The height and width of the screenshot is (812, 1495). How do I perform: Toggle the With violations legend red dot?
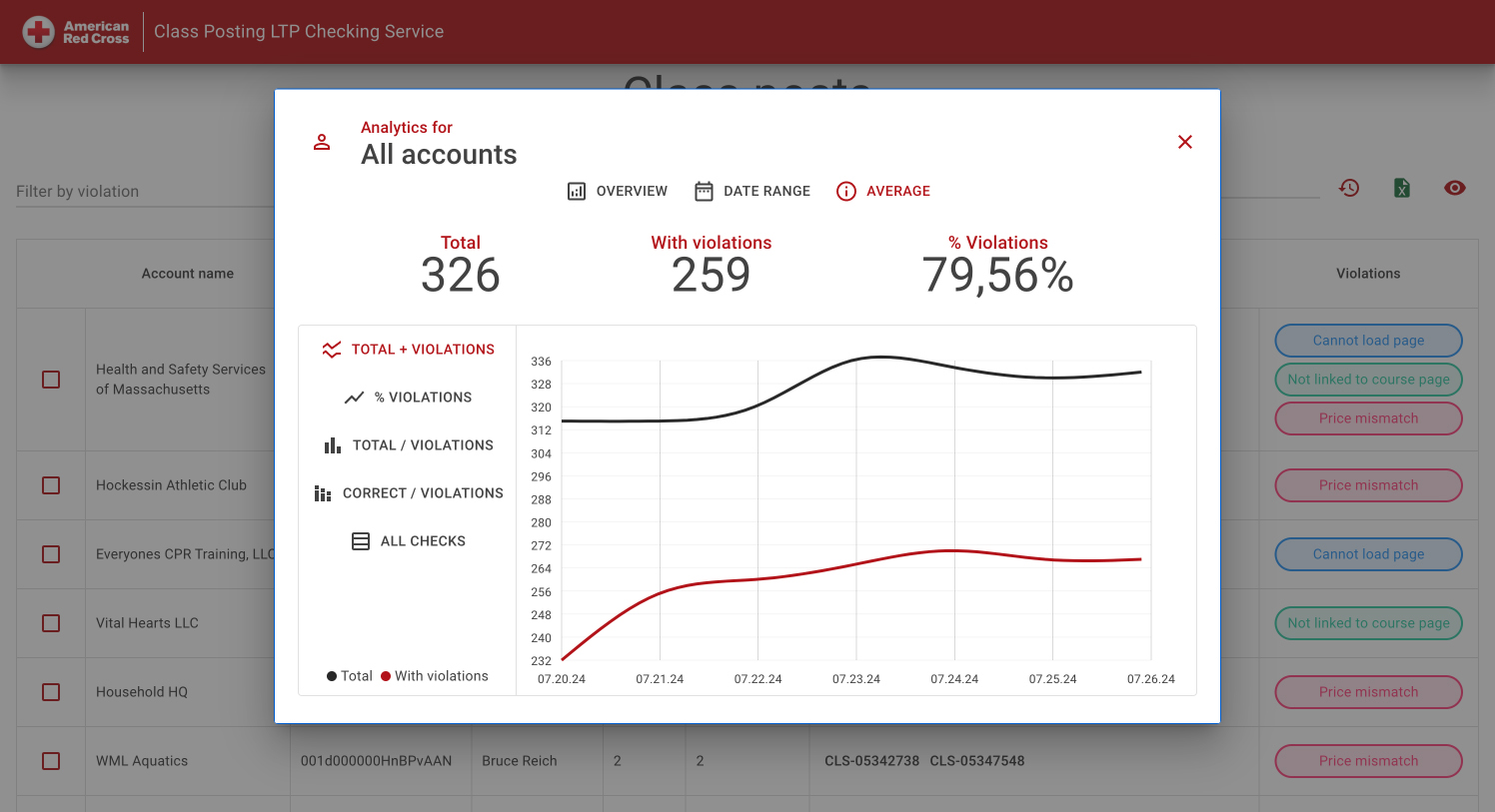coord(386,676)
